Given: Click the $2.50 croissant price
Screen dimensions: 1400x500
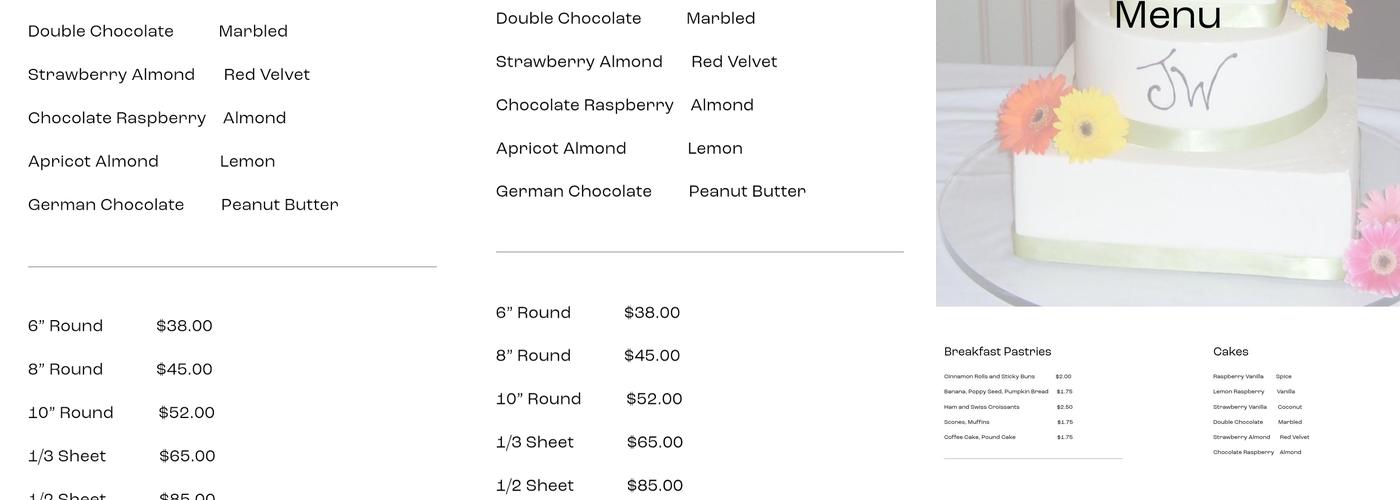Looking at the screenshot, I should 1064,407.
